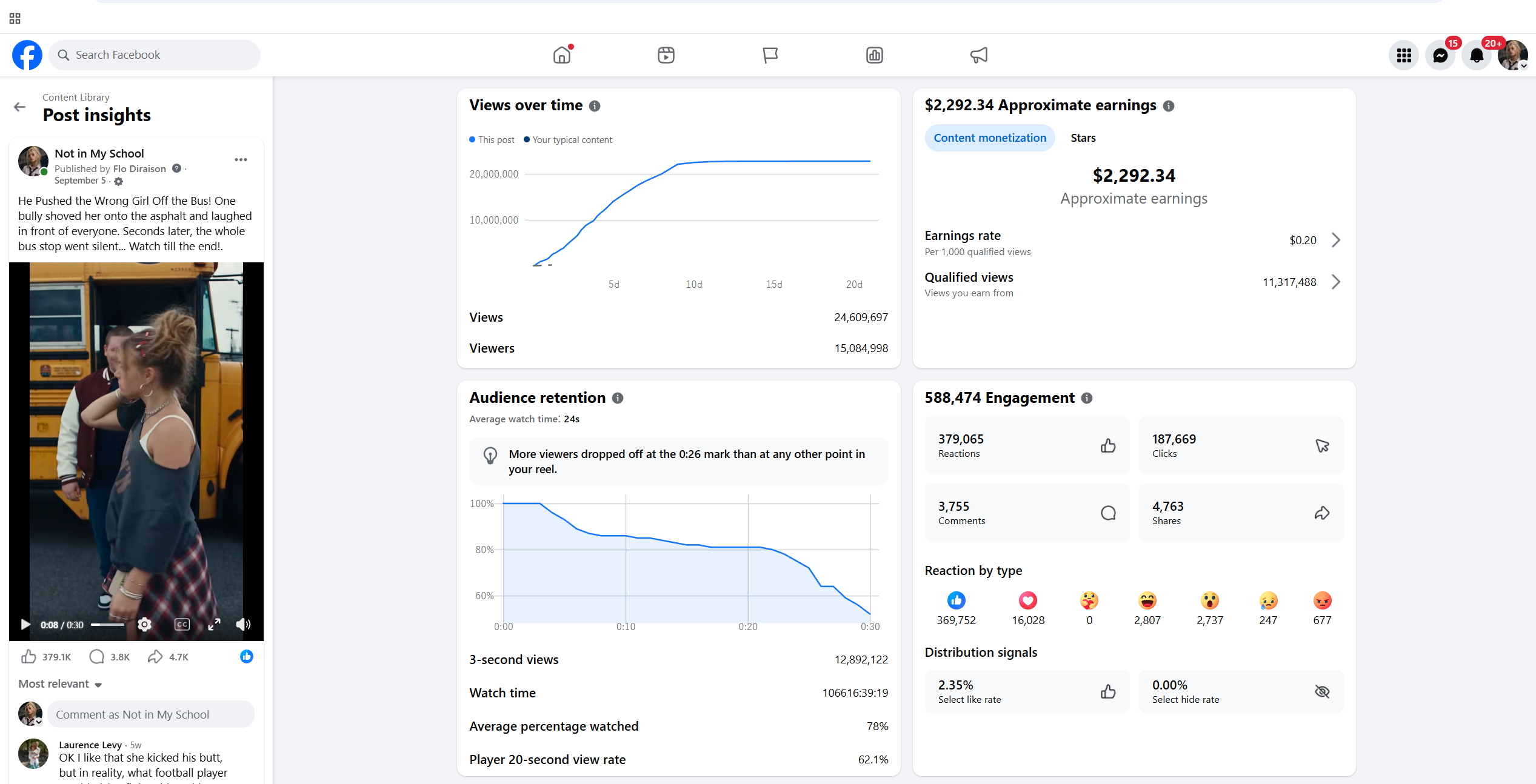1536x784 pixels.
Task: Click the info icon beside Audience retention
Action: (618, 398)
